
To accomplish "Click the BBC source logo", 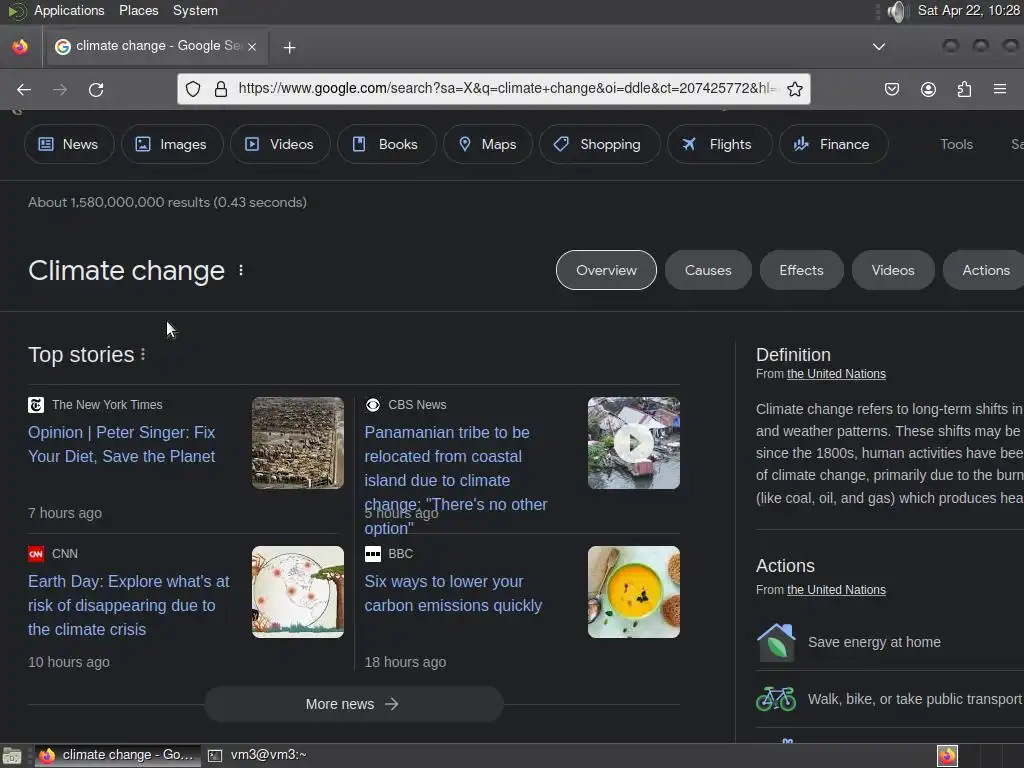I will [373, 554].
